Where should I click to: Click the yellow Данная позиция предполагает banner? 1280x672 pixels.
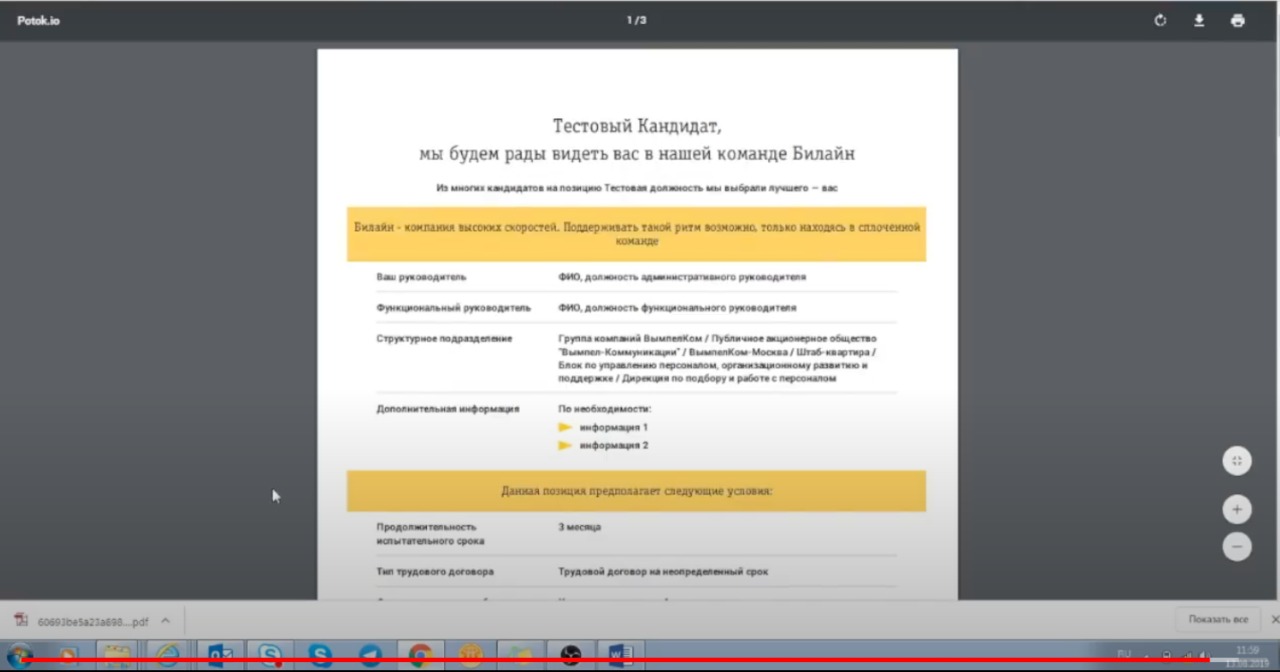click(636, 491)
